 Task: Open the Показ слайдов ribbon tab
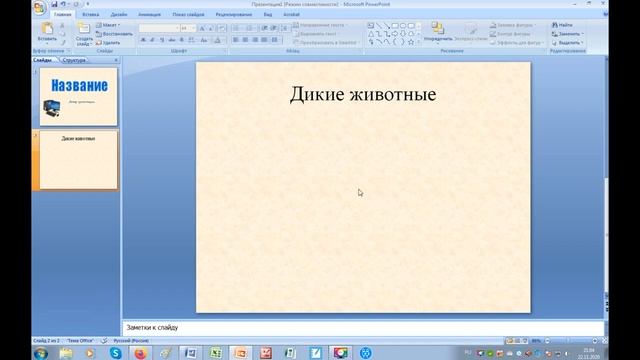pos(188,14)
